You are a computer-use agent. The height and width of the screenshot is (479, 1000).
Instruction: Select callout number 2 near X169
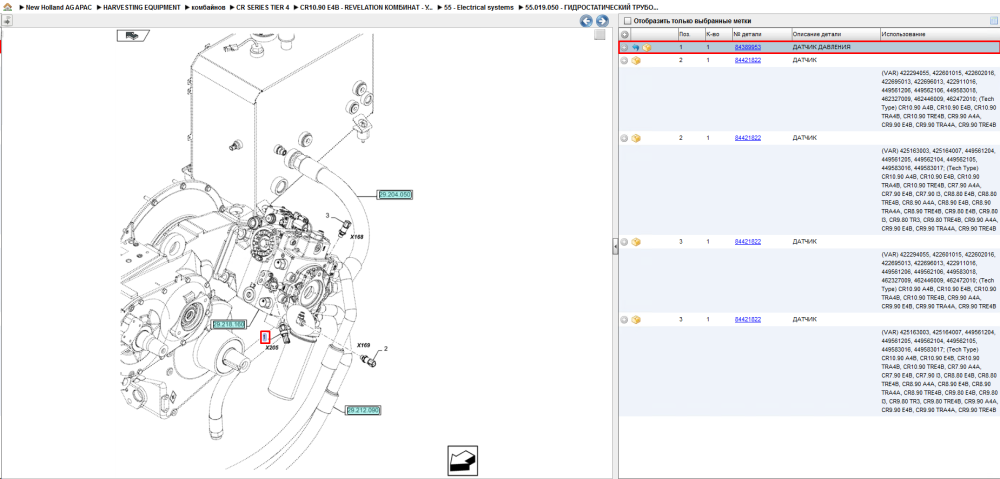pyautogui.click(x=385, y=349)
